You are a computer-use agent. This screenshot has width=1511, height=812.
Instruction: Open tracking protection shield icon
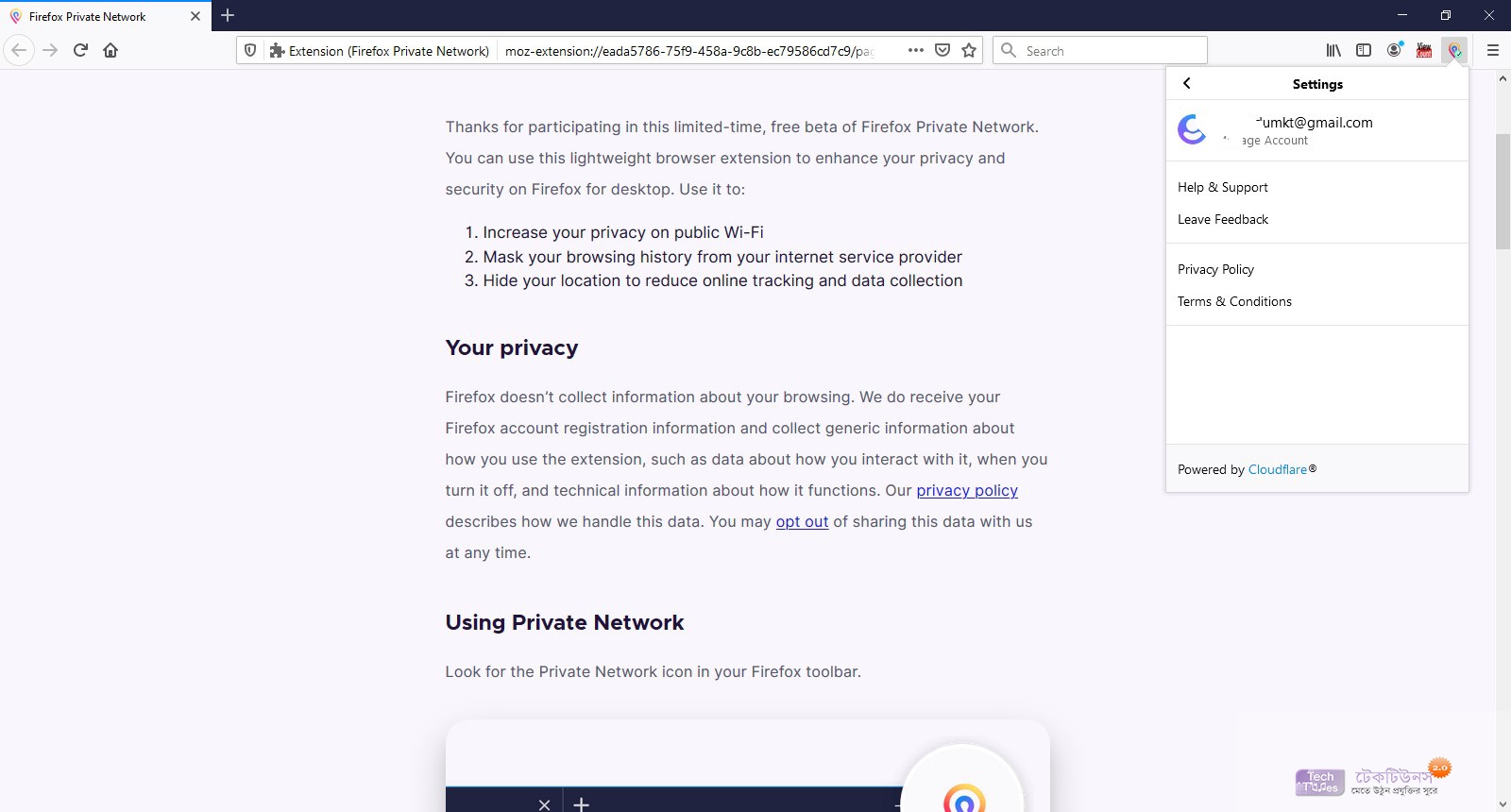[x=250, y=50]
